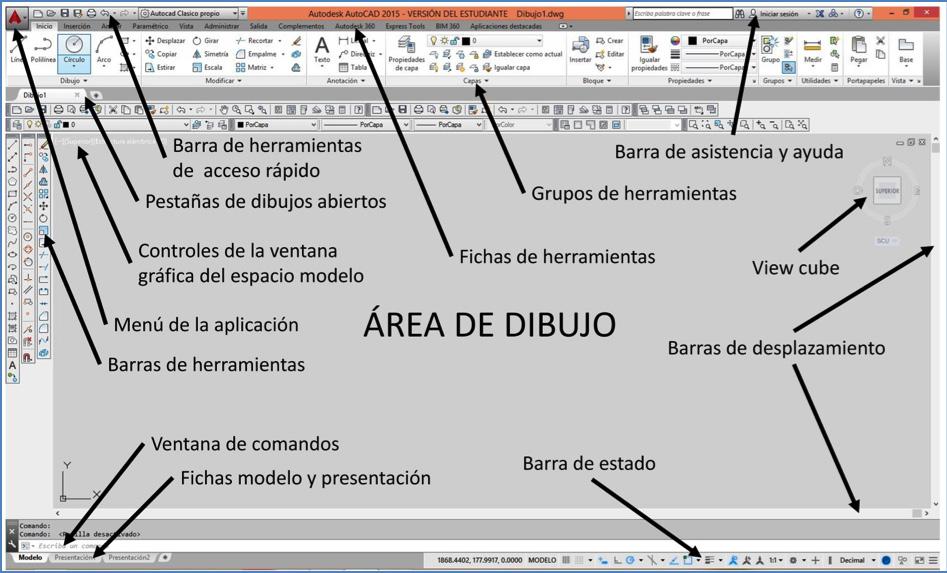Click the ViewCube SUPERIOR face
Viewport: 947px width, 573px height.
coord(887,191)
